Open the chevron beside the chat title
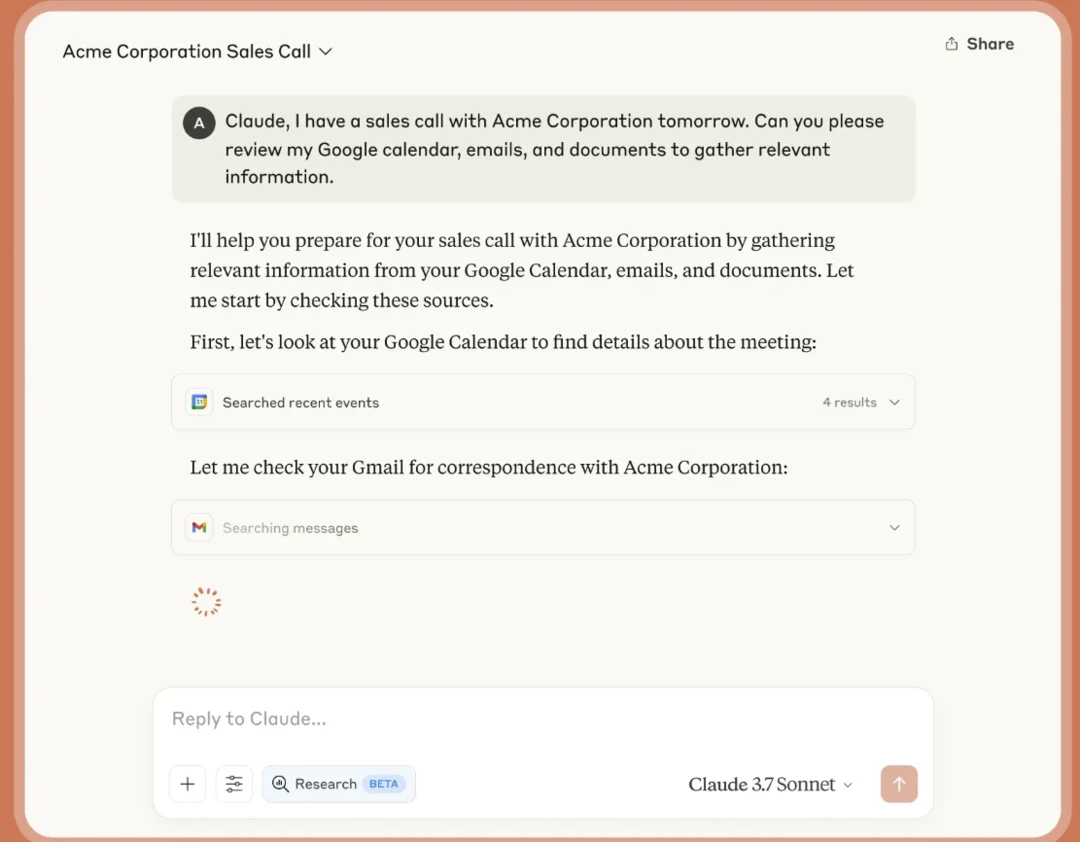 pos(325,52)
